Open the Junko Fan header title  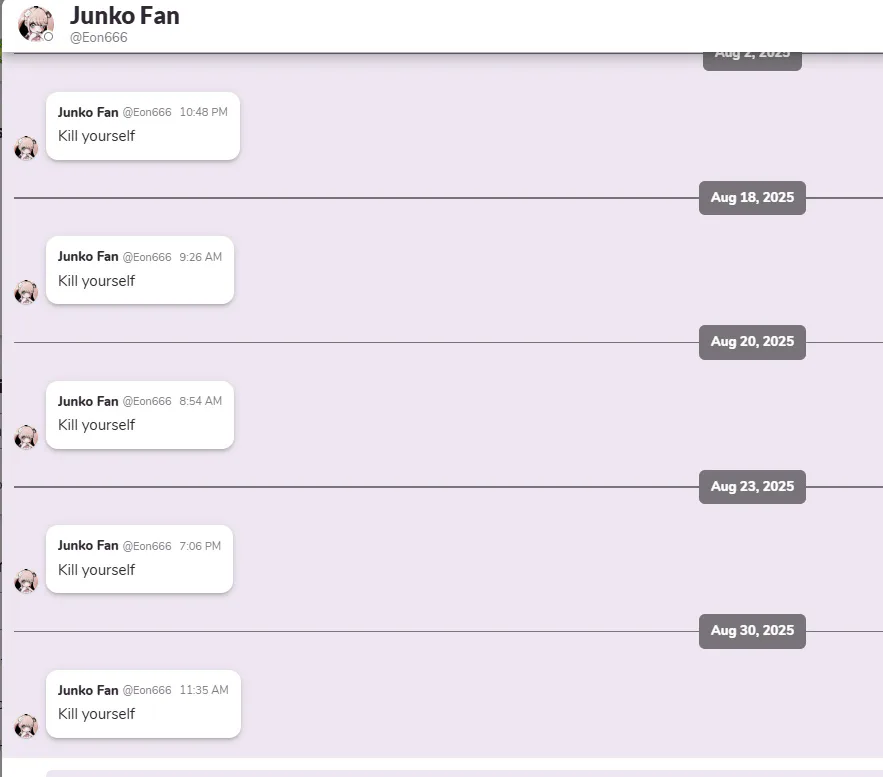[x=124, y=16]
